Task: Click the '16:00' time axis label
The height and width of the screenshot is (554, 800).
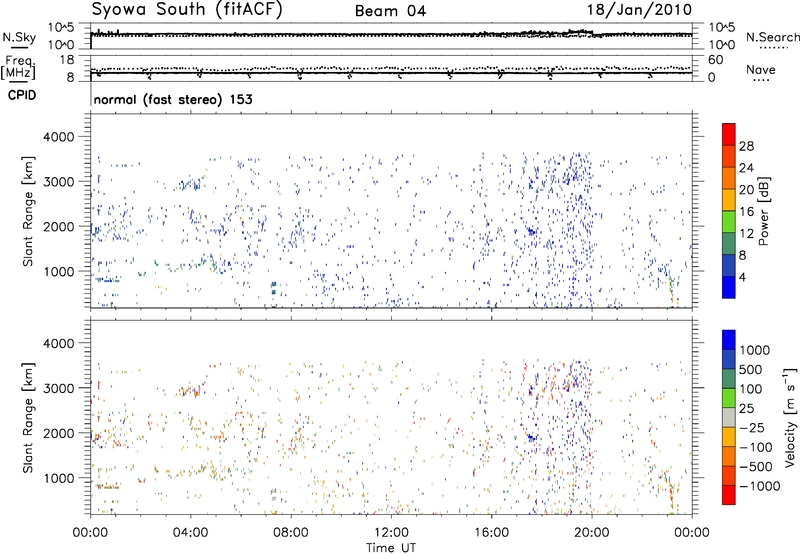Action: click(491, 533)
